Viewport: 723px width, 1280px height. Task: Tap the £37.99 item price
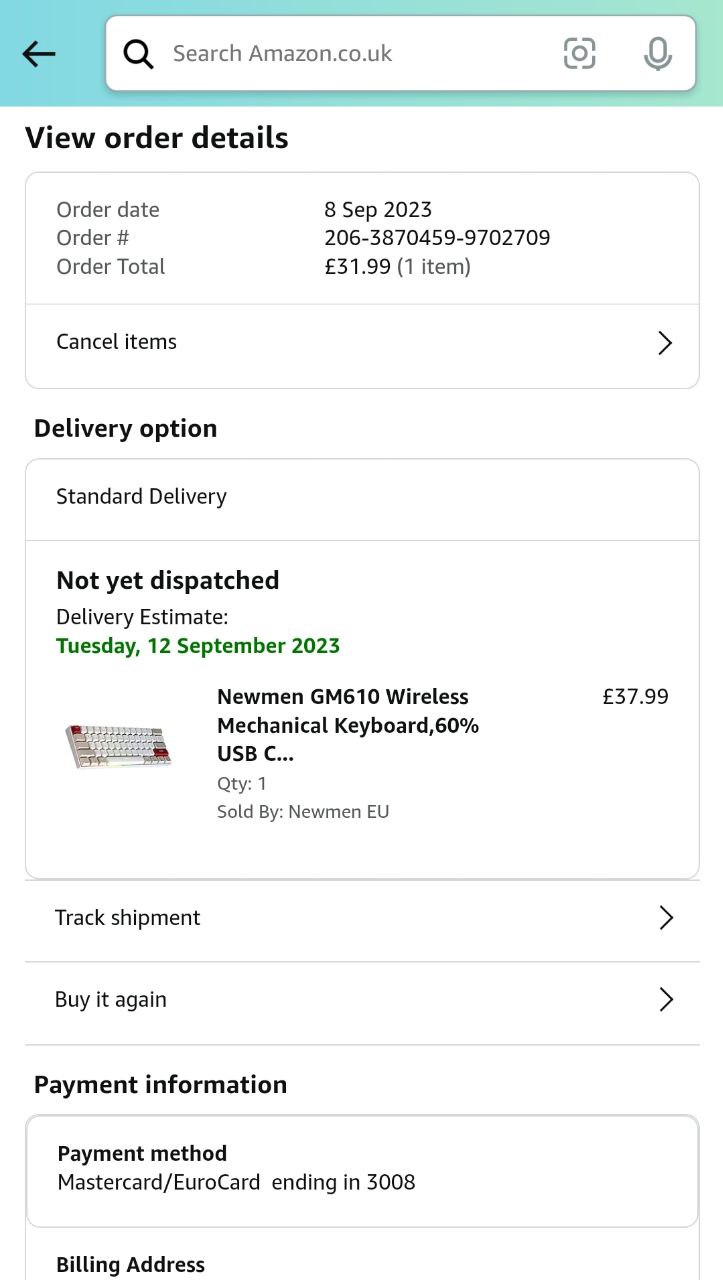[x=635, y=697]
